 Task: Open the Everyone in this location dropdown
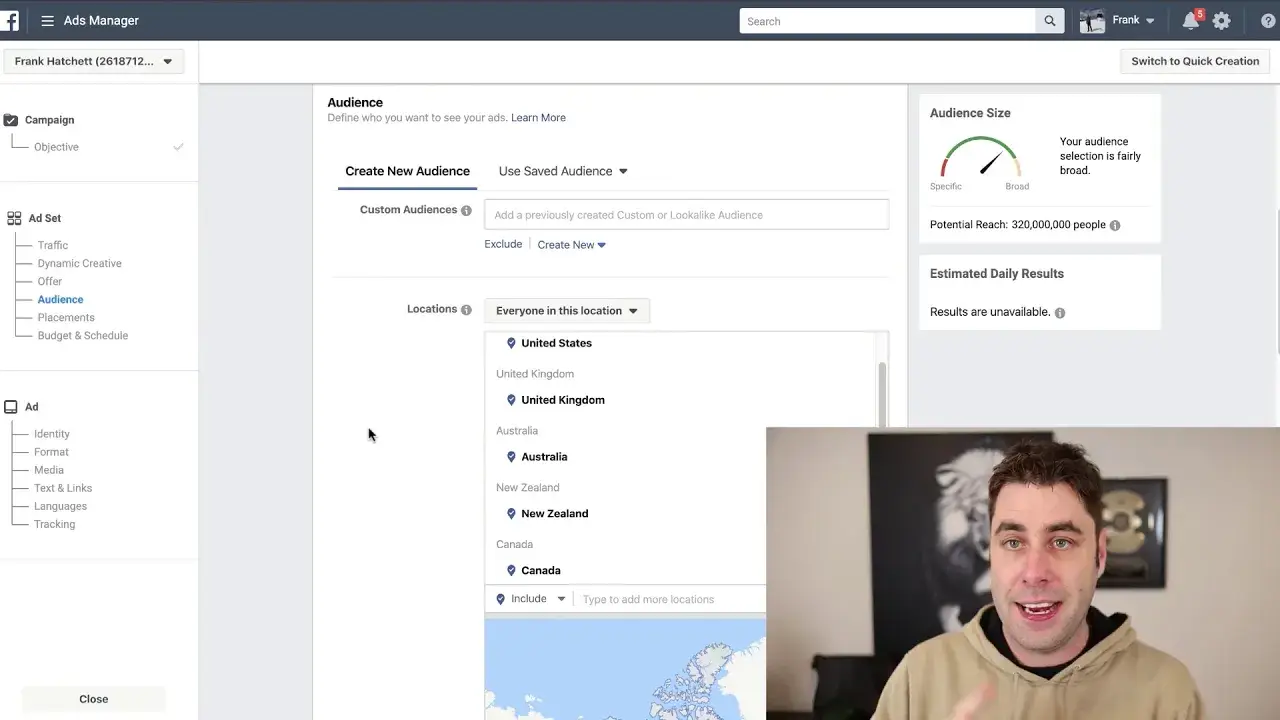[x=566, y=311]
